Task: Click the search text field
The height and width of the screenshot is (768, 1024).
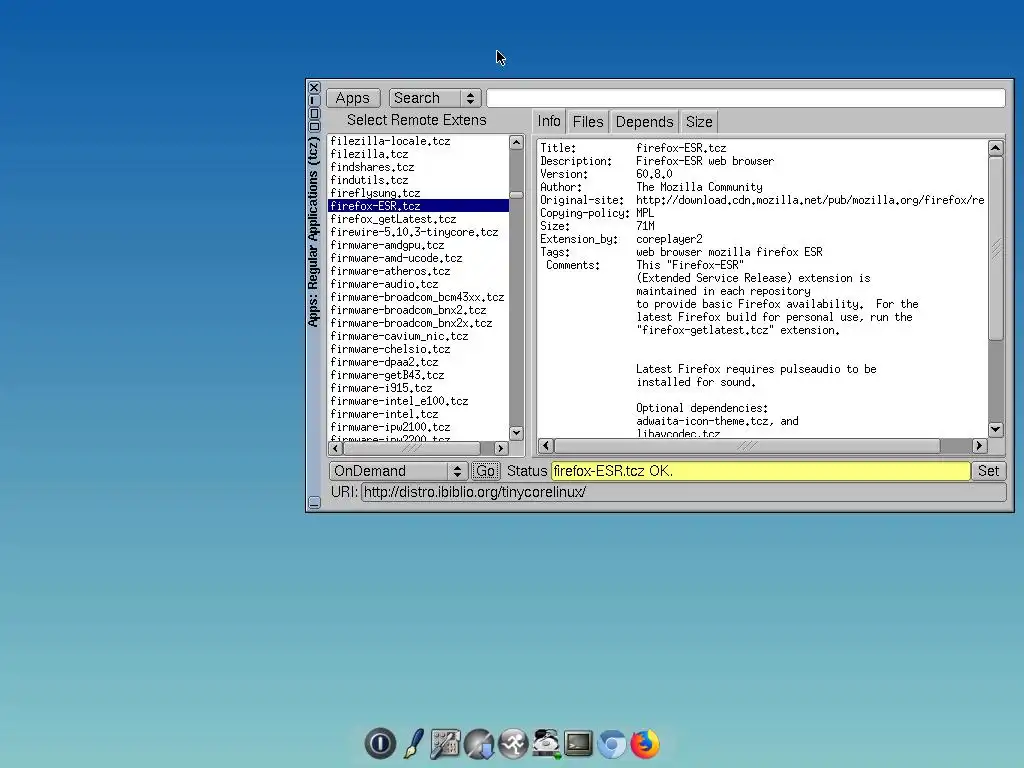Action: point(746,98)
